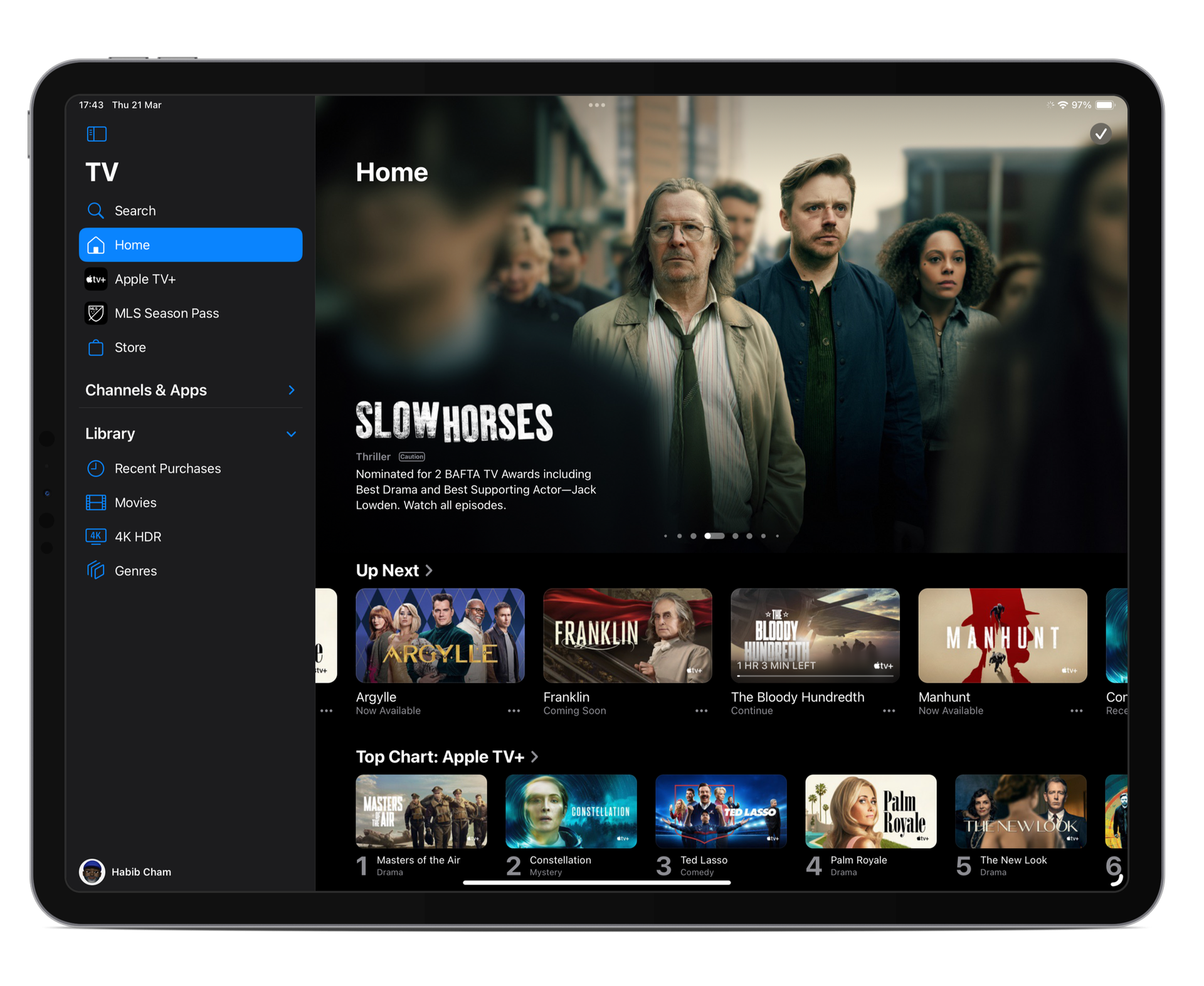The image size is (1204, 986).
Task: Open more options for Argylle
Action: (514, 711)
